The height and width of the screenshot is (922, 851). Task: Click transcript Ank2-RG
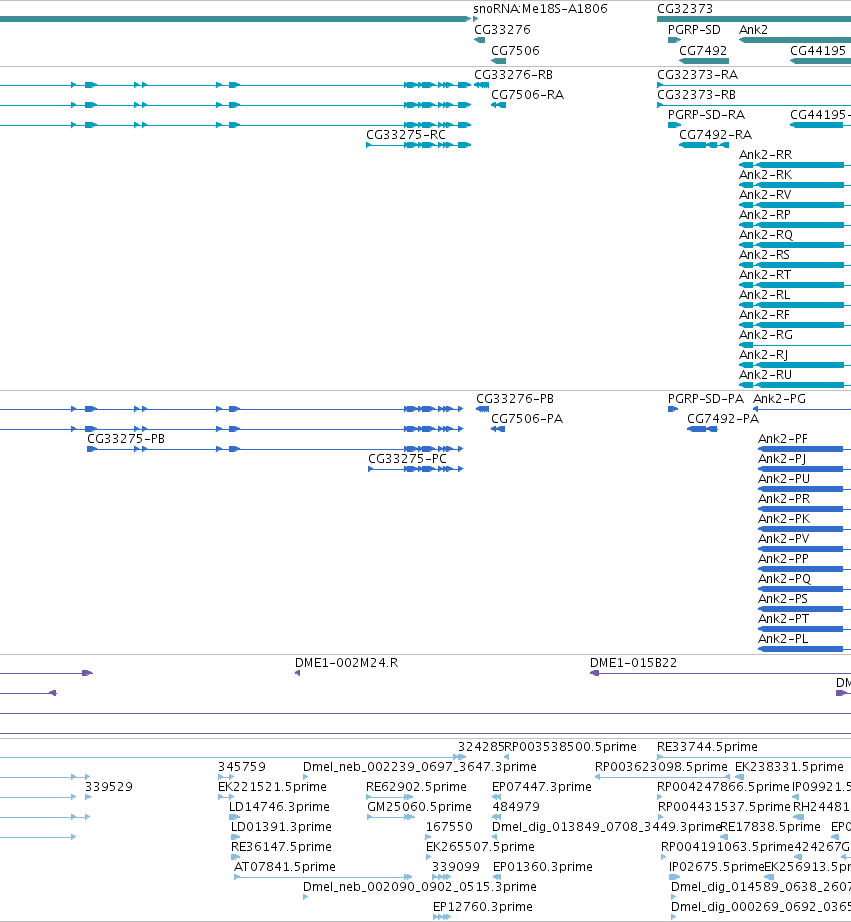coord(766,335)
